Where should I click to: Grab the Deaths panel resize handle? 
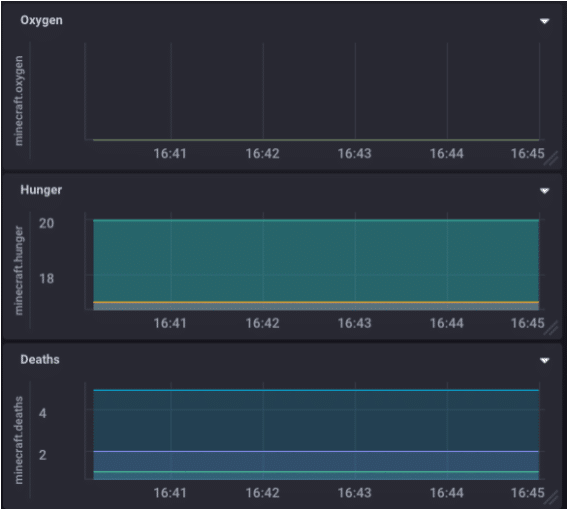pyautogui.click(x=551, y=498)
